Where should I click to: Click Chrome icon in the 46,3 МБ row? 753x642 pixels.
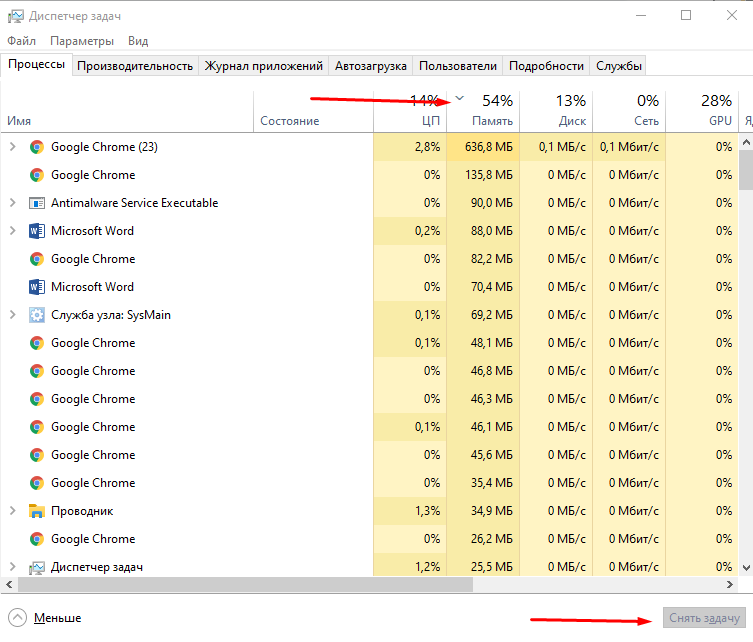pos(37,399)
